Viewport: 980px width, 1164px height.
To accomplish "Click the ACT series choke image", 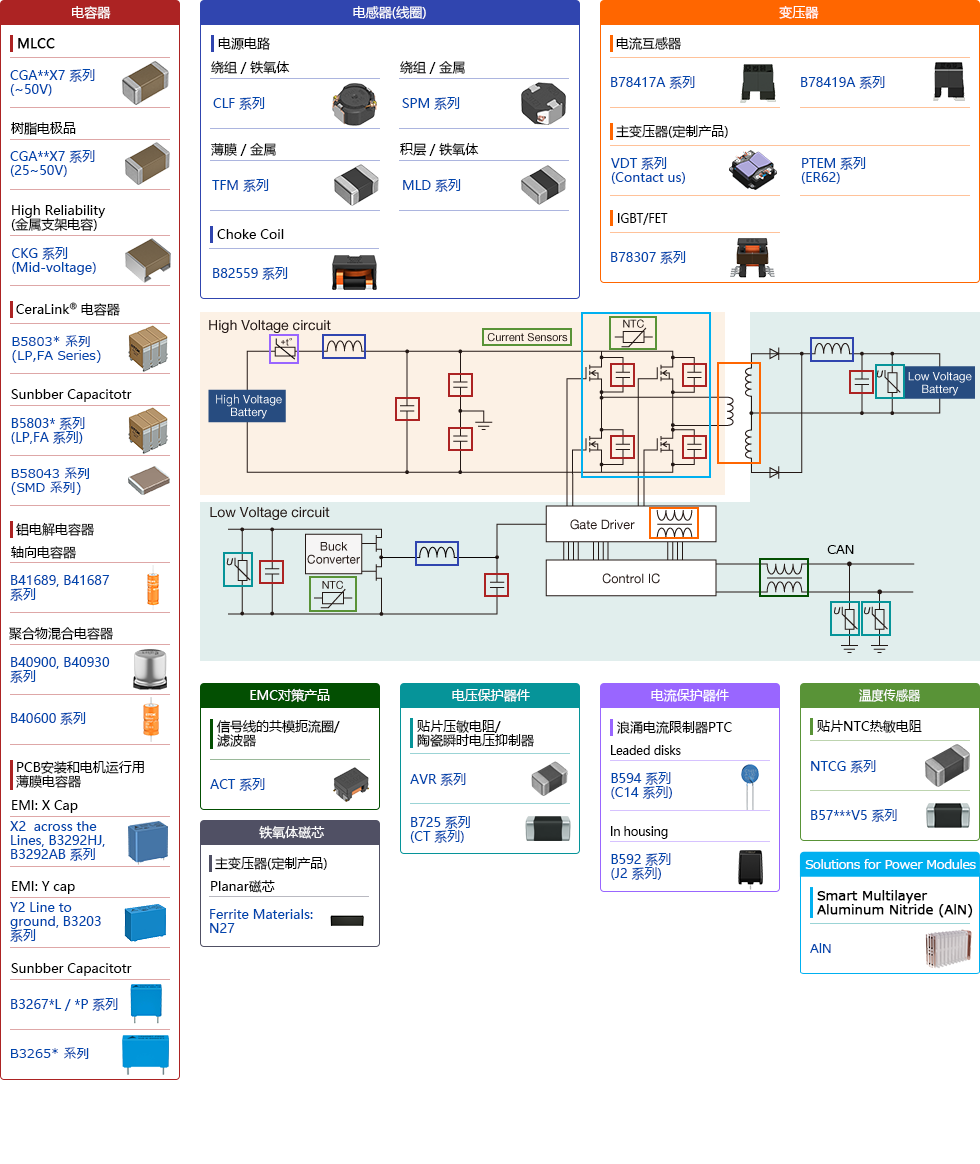I will (x=351, y=785).
